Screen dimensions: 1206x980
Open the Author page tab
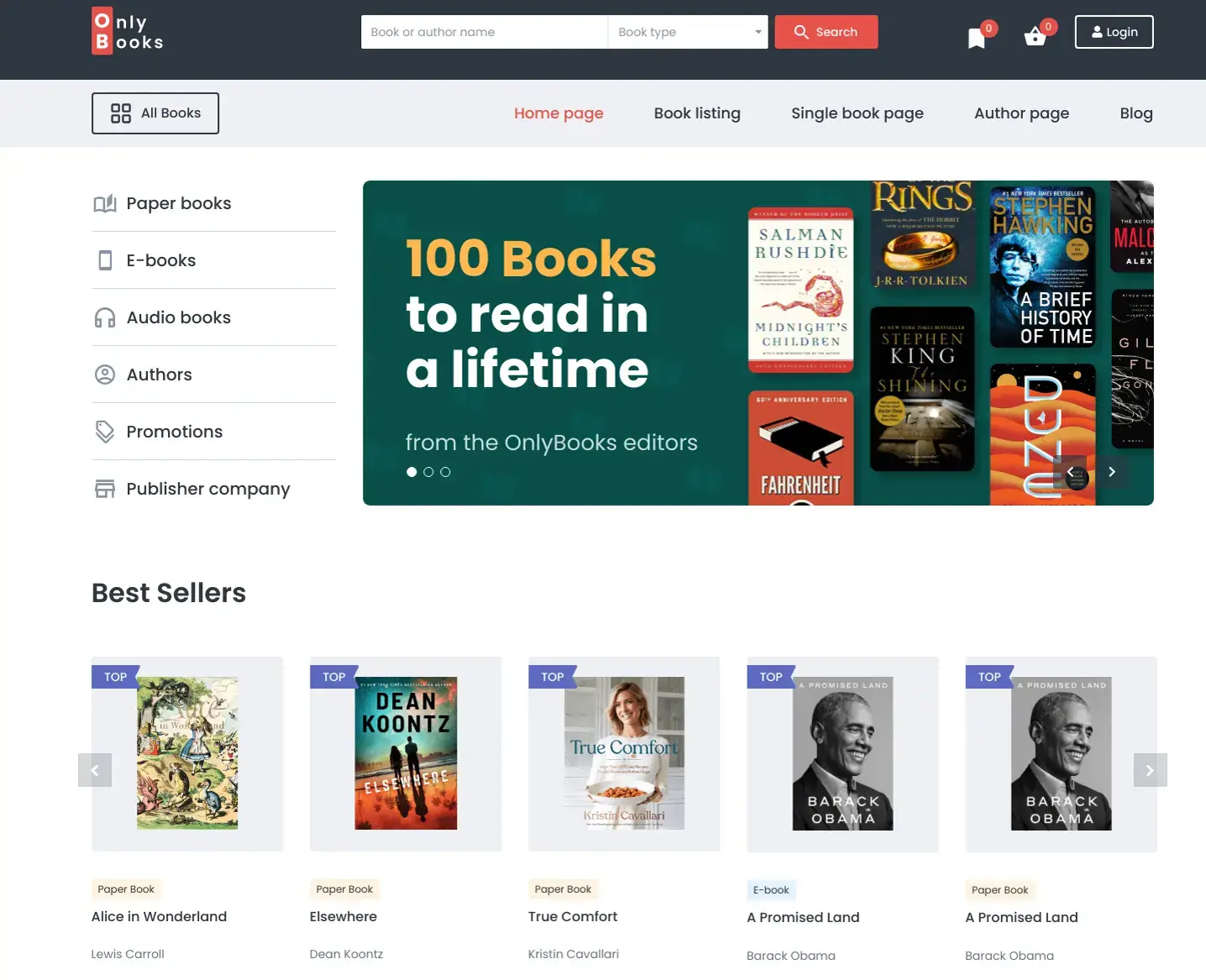click(x=1021, y=113)
